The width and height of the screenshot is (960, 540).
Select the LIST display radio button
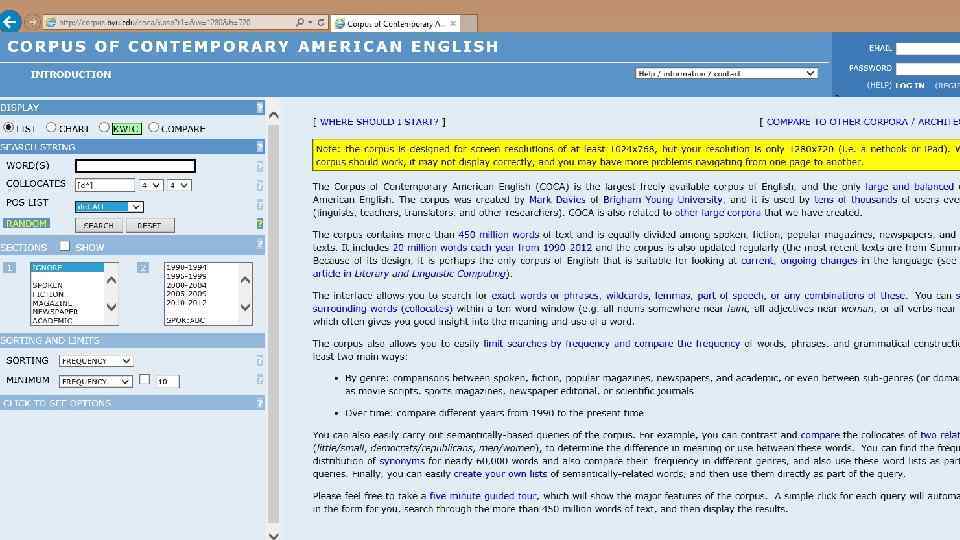9,127
